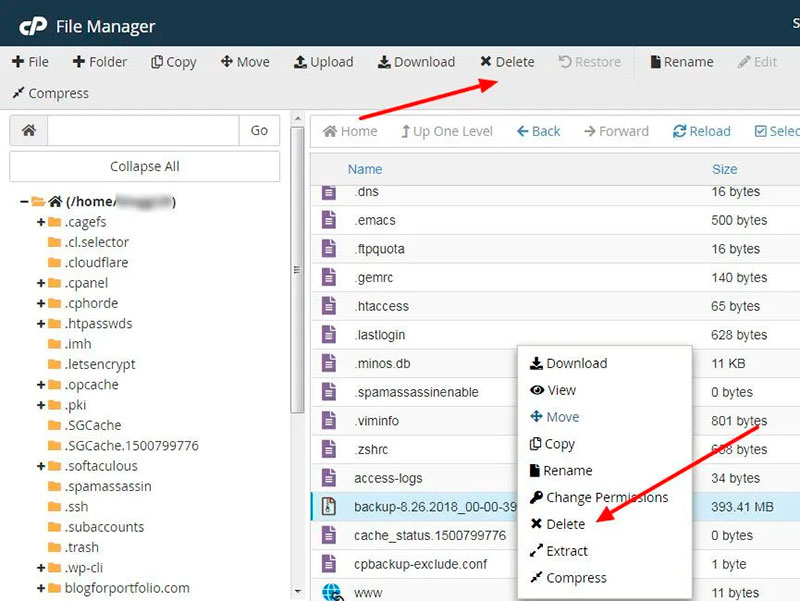Select Change Permissions in context menu
Screen dimensions: 800x601
point(606,497)
